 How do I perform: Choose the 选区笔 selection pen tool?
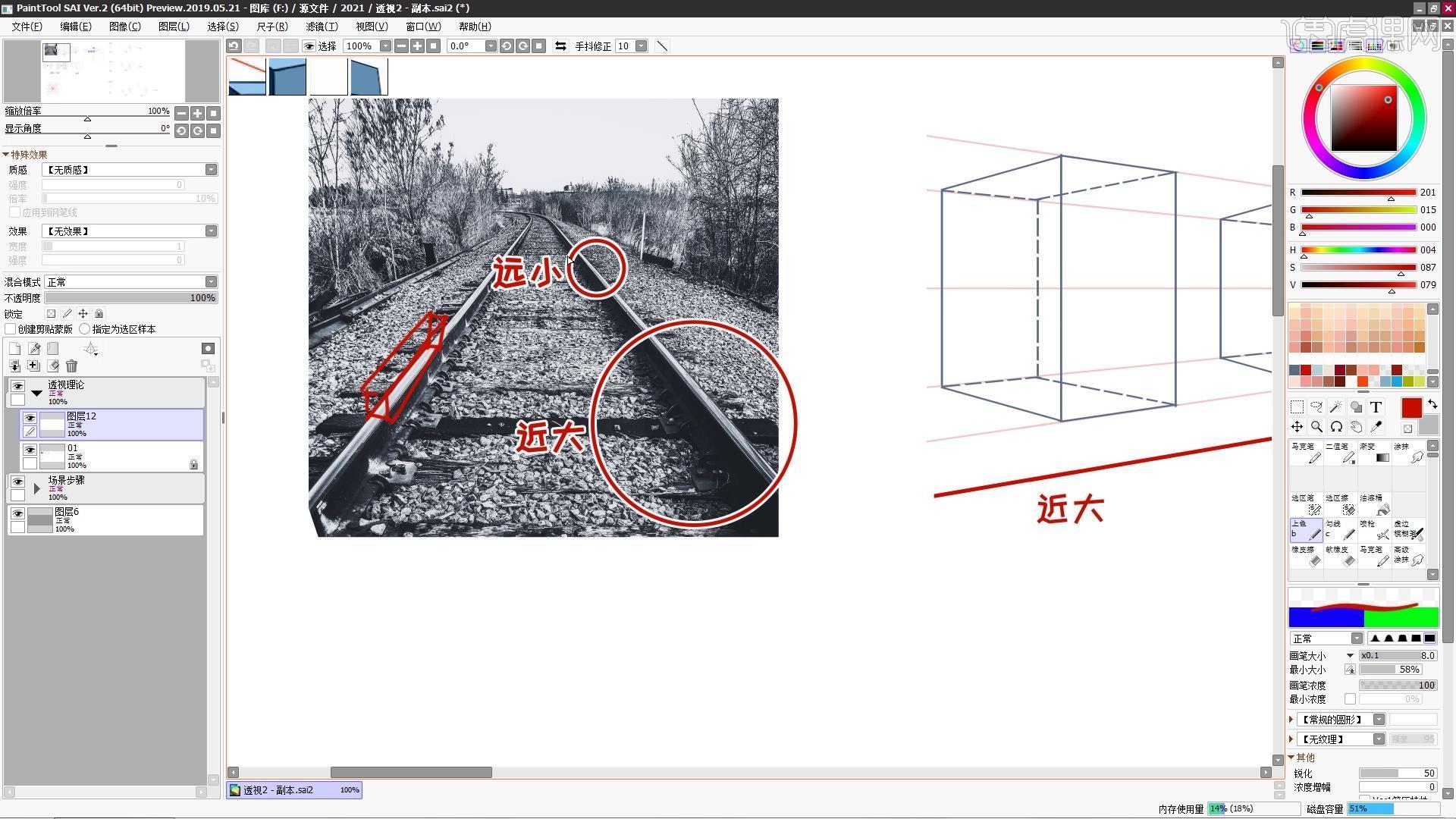(1306, 504)
